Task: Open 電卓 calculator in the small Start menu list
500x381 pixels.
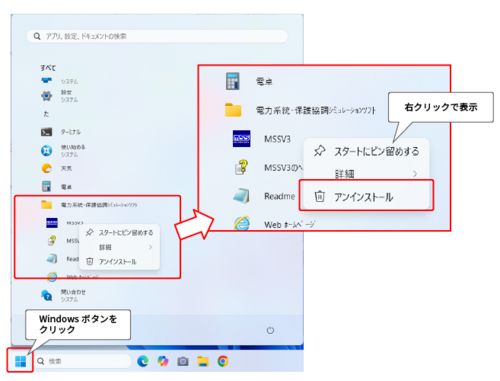Action: coord(46,186)
